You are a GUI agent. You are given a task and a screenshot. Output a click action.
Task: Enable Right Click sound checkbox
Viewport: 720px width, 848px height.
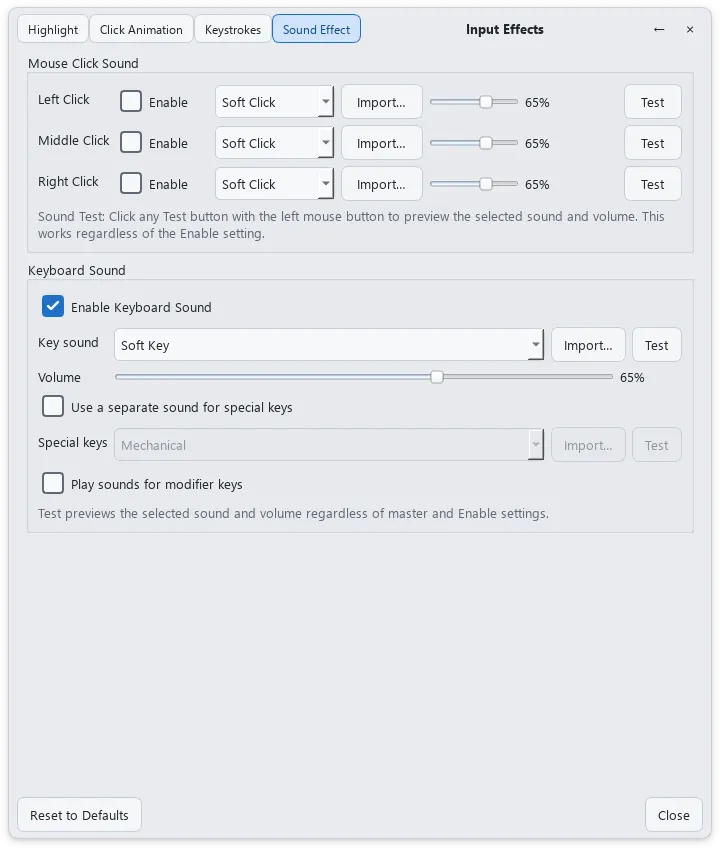(x=131, y=184)
